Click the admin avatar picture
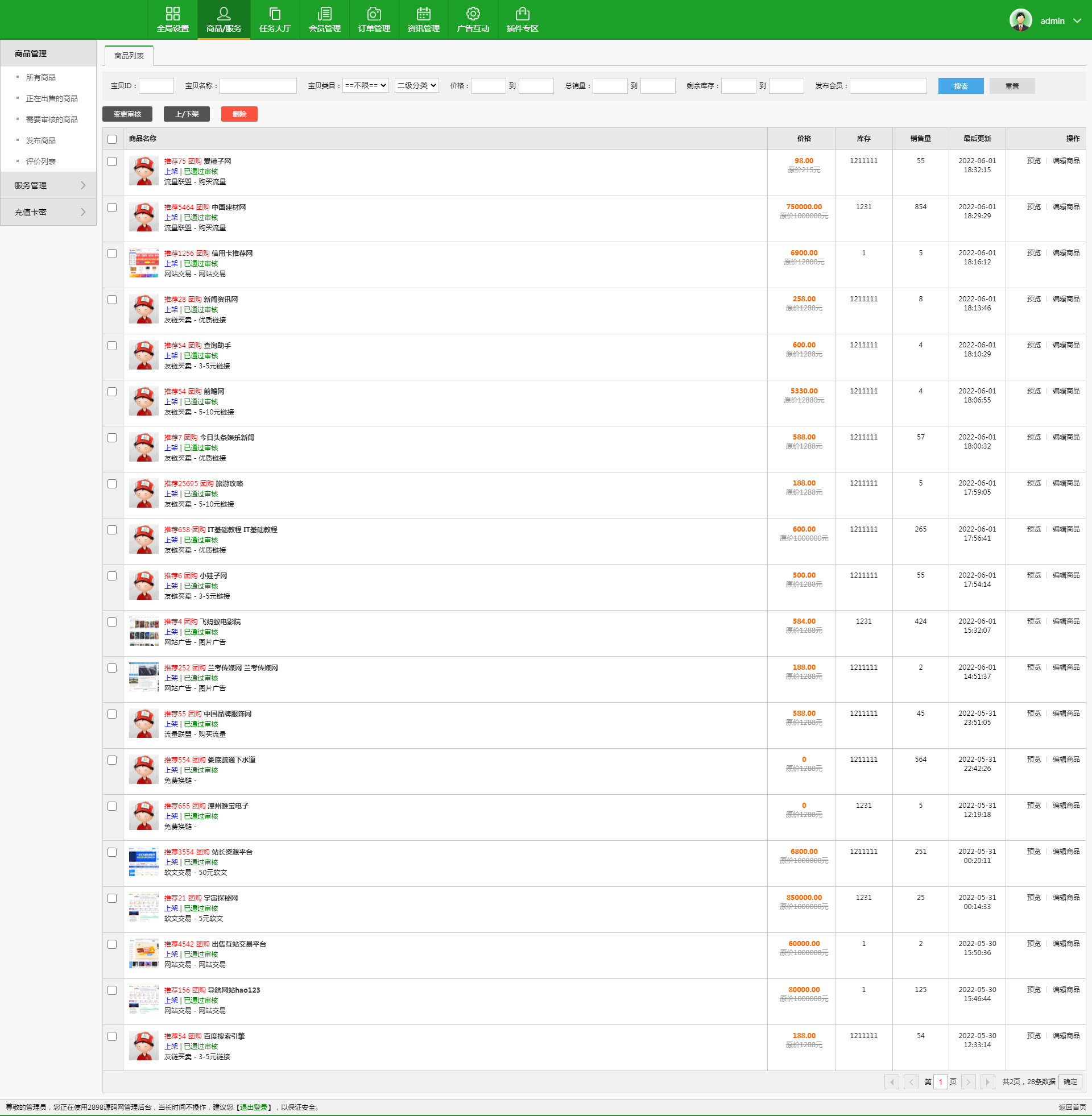The width and height of the screenshot is (1092, 1116). point(1020,20)
